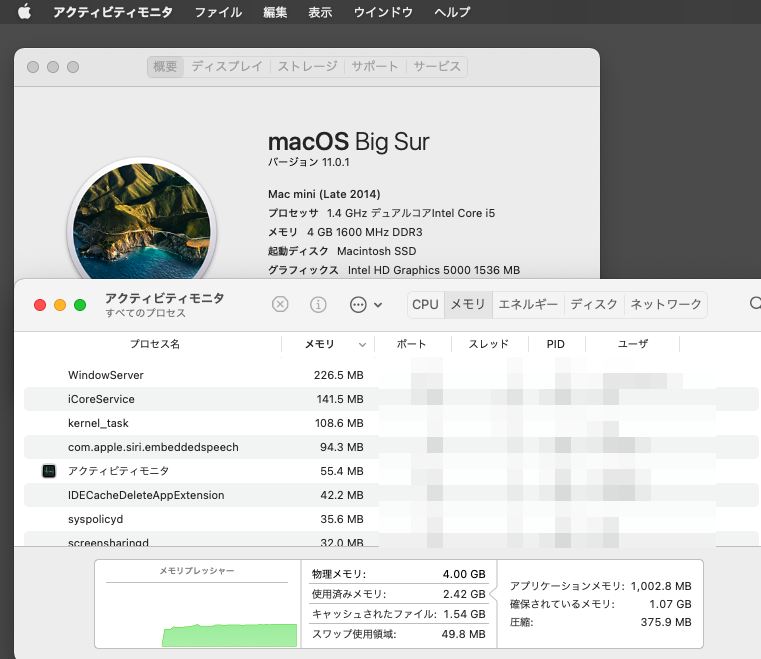Open the ヘルプ menu
The width and height of the screenshot is (761, 659).
pyautogui.click(x=452, y=12)
